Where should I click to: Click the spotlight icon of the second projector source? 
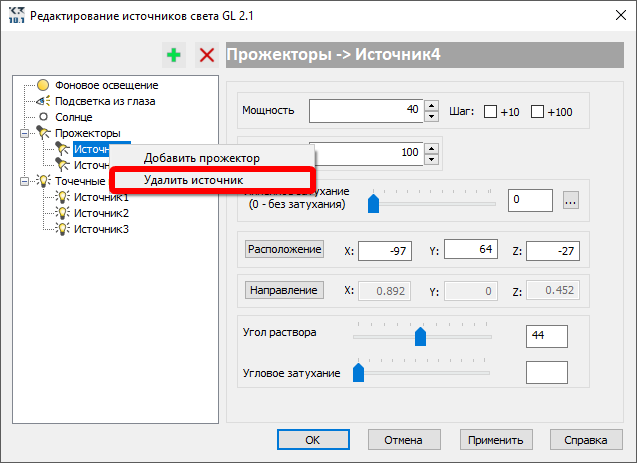(x=62, y=164)
